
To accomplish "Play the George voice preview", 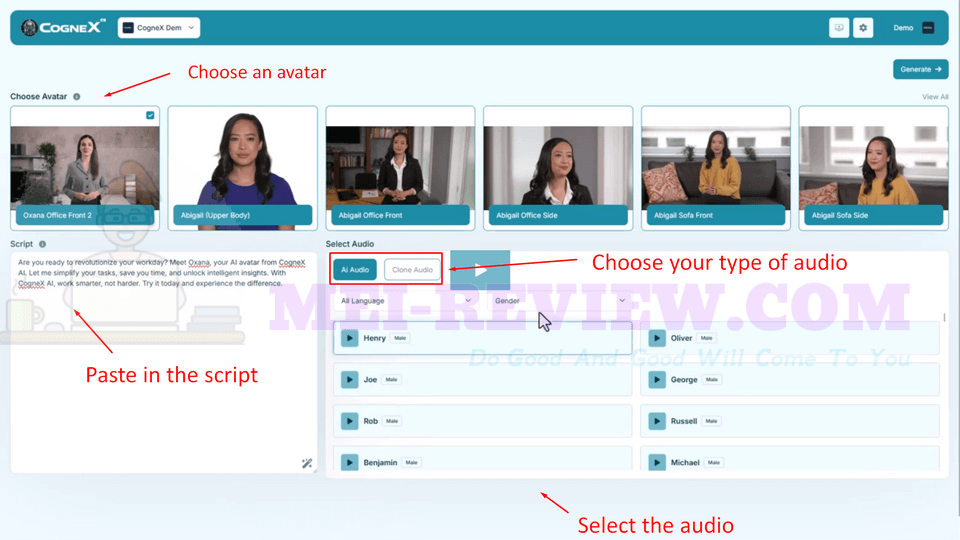I will 657,380.
